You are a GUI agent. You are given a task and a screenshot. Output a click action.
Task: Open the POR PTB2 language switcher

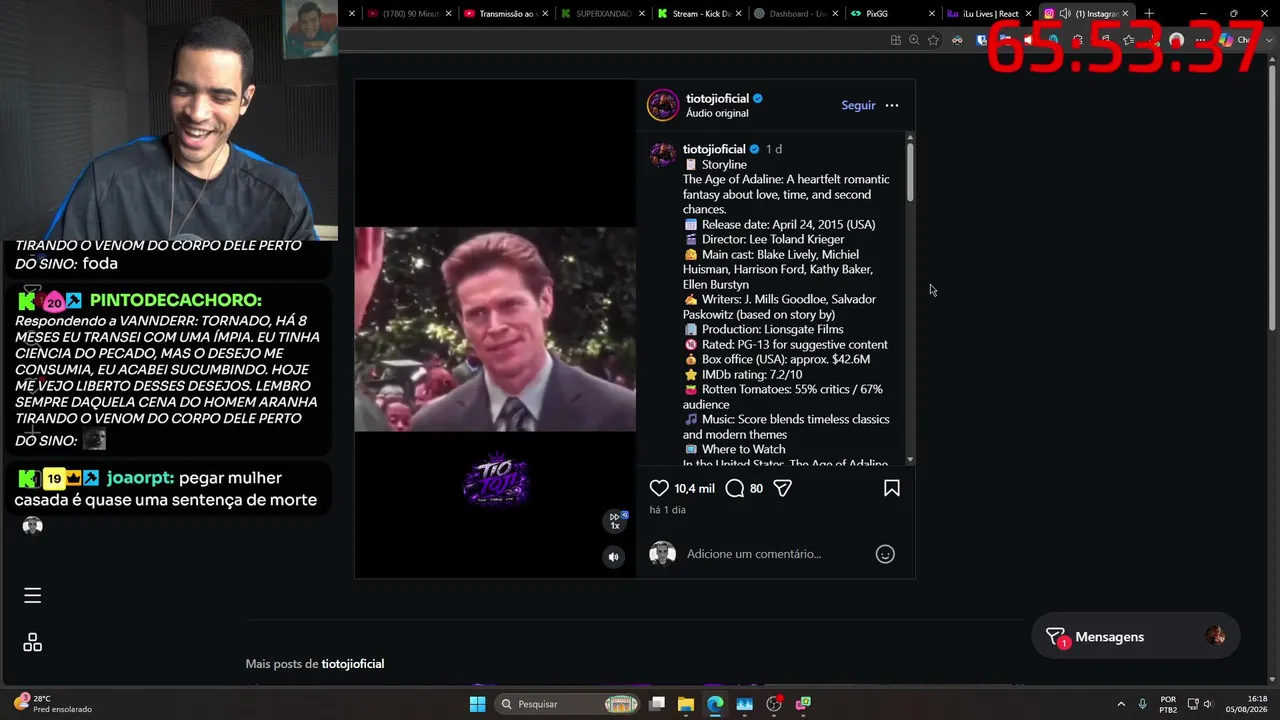(x=1168, y=704)
